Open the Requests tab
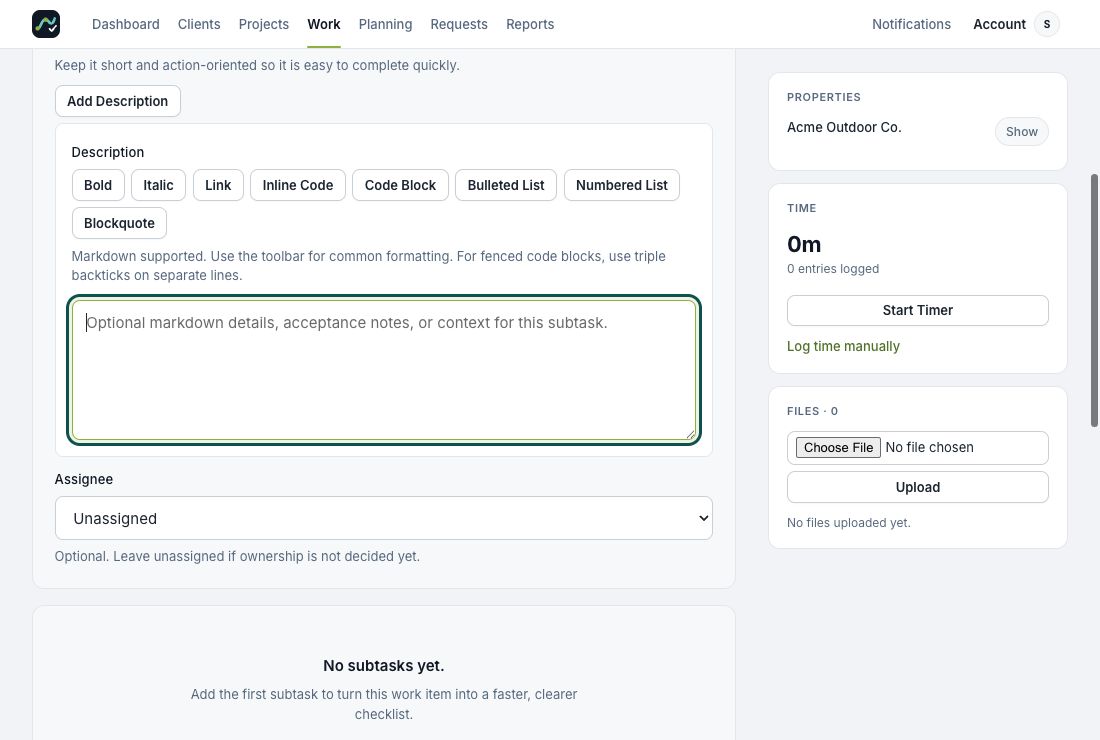The width and height of the screenshot is (1100, 740). coord(459,24)
